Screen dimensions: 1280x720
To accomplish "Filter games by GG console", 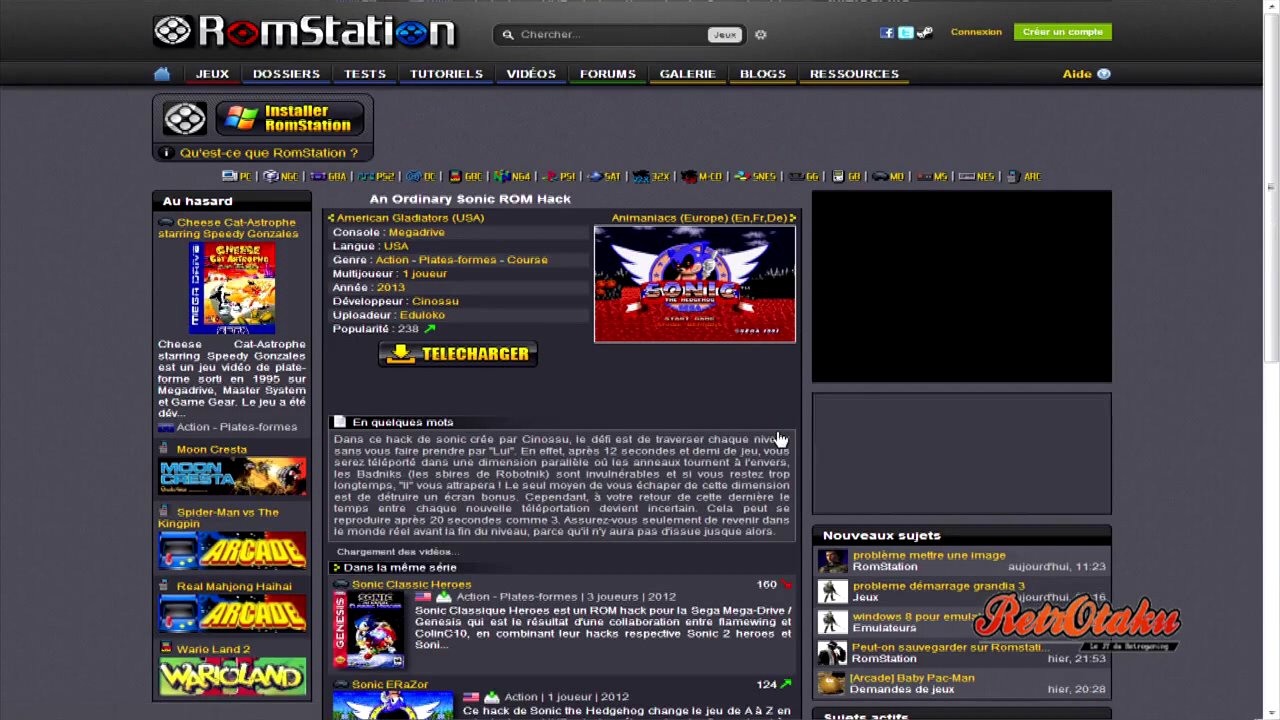I will pyautogui.click(x=804, y=176).
